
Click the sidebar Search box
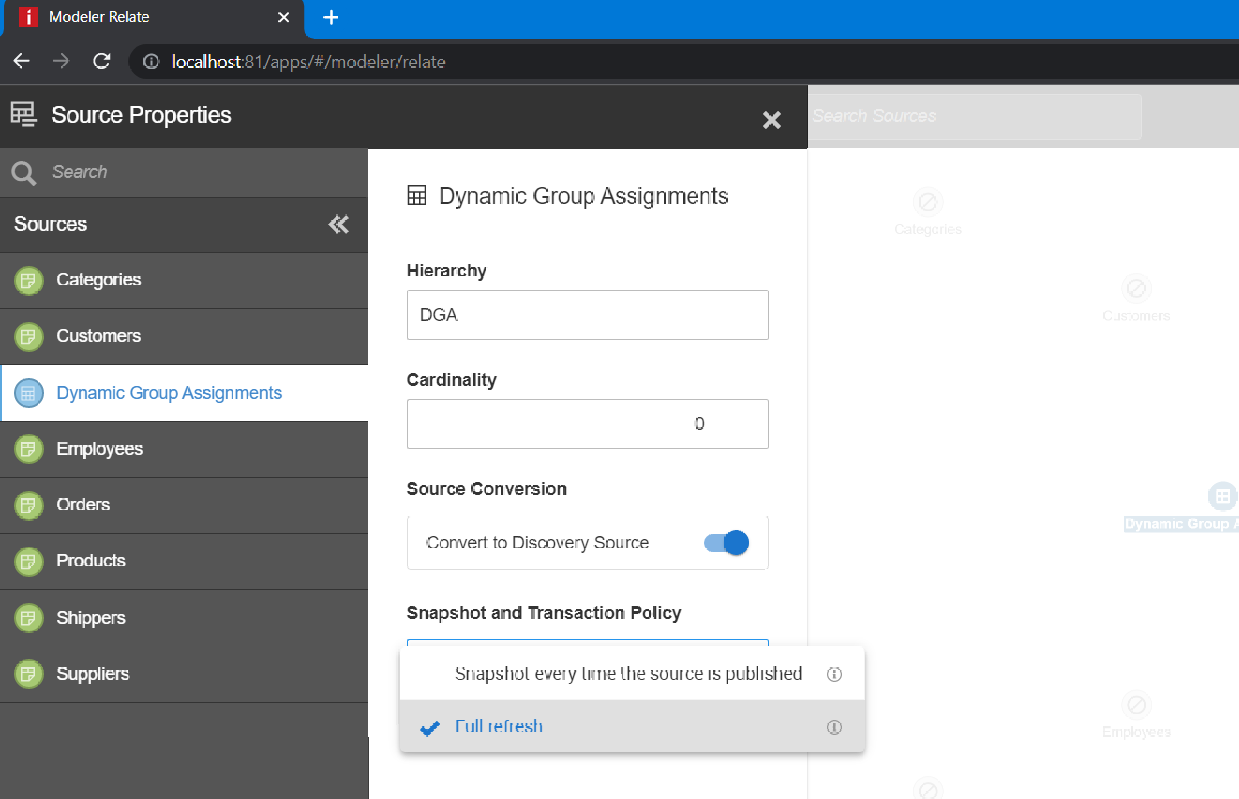[184, 173]
